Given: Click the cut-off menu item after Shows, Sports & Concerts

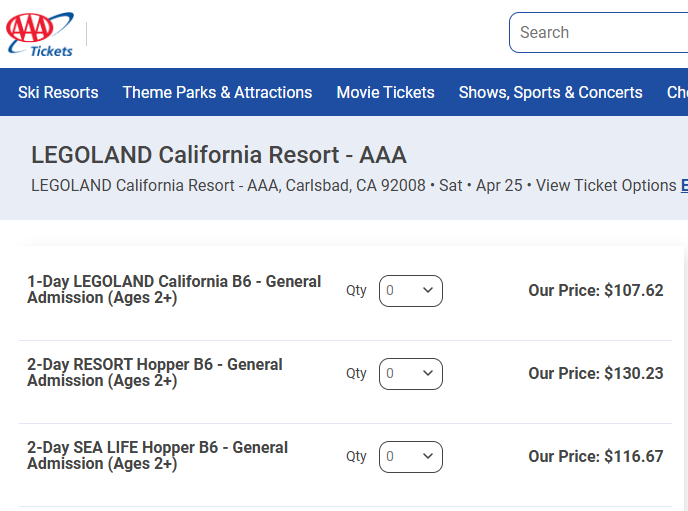Looking at the screenshot, I should tap(677, 92).
